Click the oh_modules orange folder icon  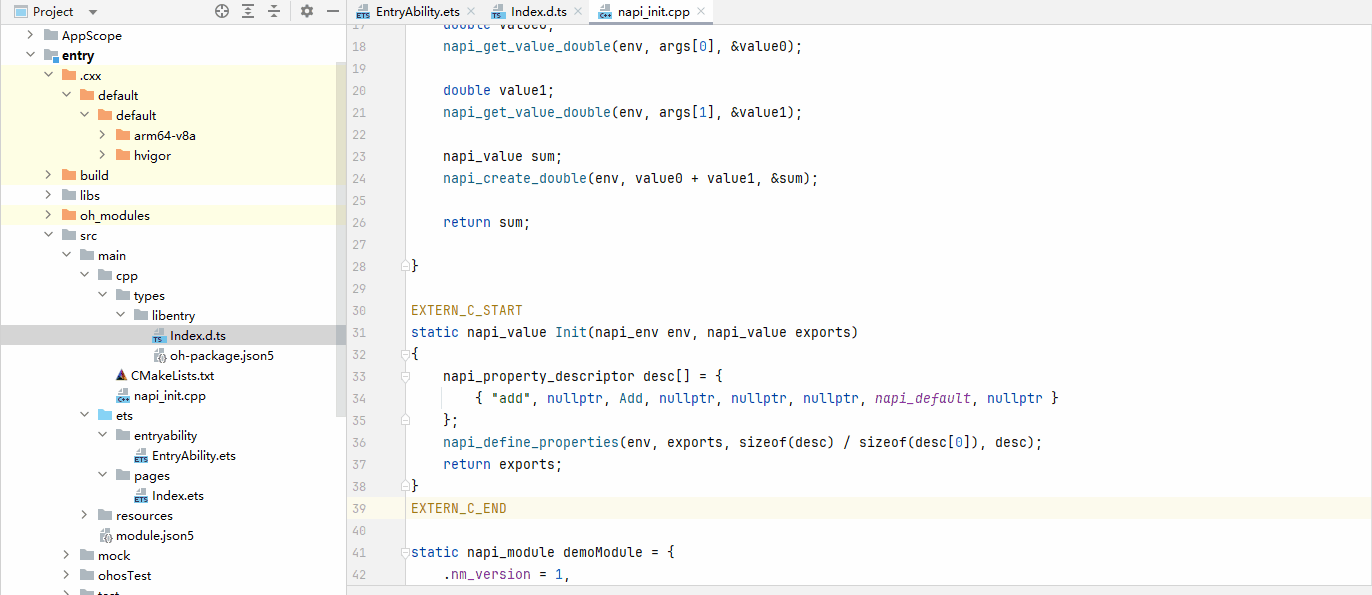tap(69, 215)
